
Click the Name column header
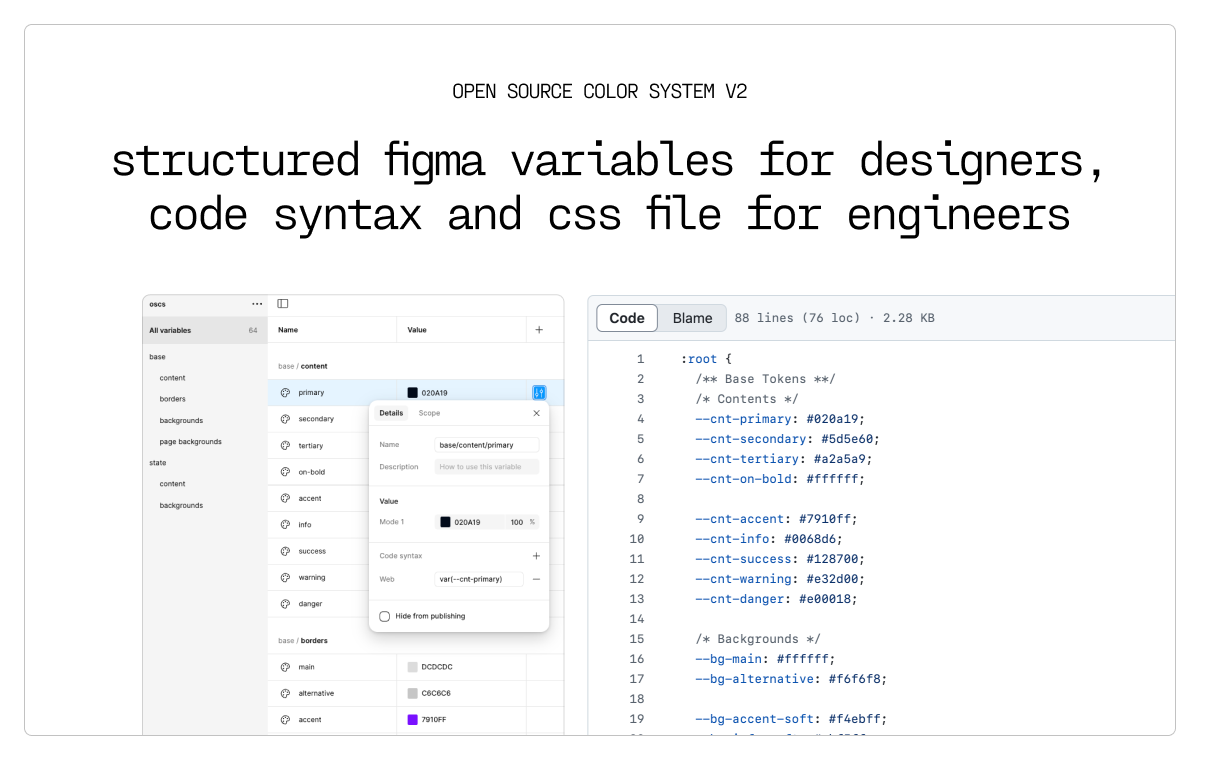tap(288, 330)
